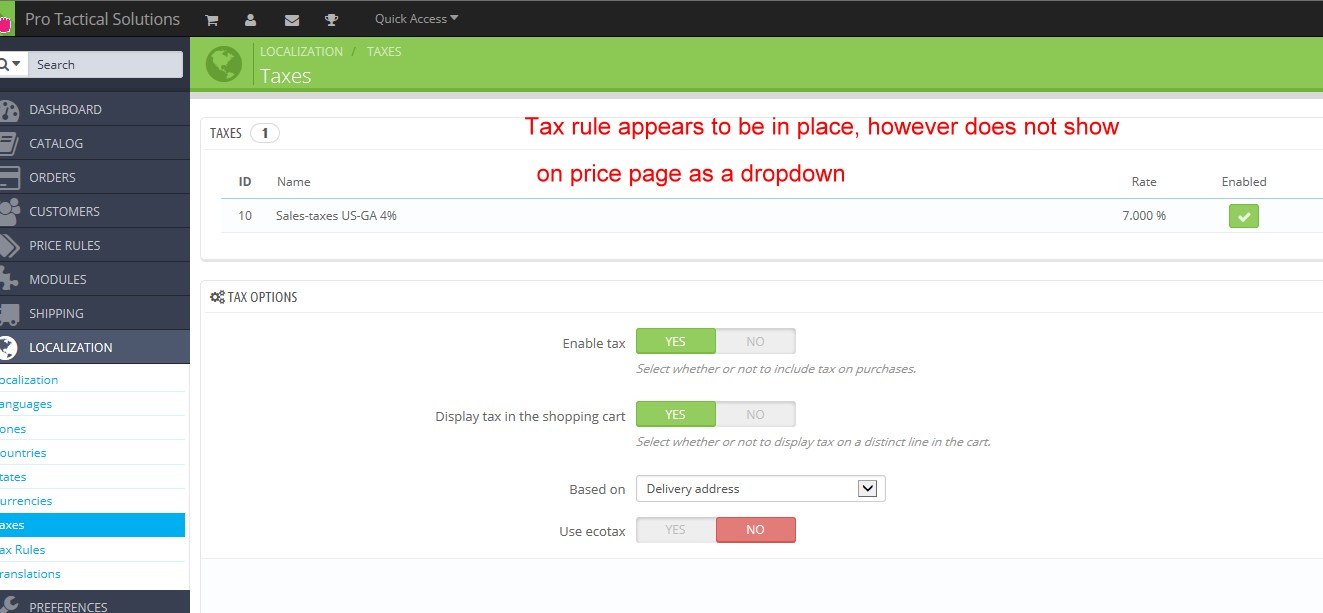Open the search magnifier dropdown

tap(11, 64)
